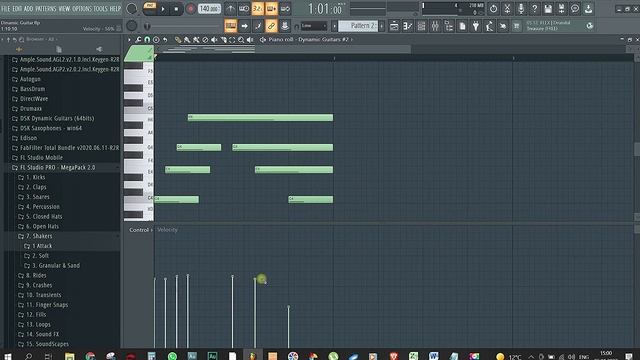Viewport: 640px width, 360px height.
Task: Open the ADD menu
Action: (29, 9)
